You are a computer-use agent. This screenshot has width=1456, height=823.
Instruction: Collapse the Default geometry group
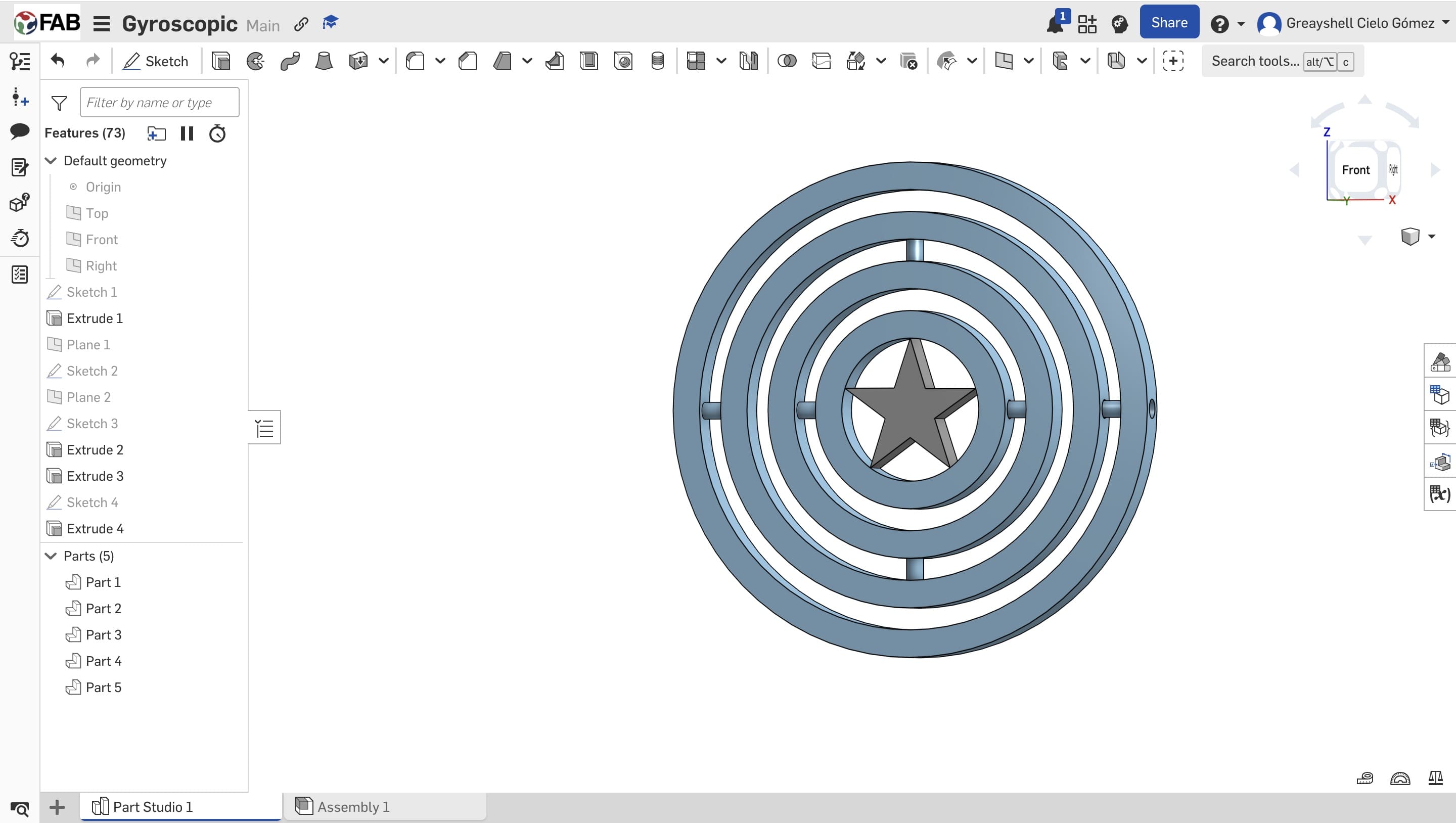tap(51, 161)
